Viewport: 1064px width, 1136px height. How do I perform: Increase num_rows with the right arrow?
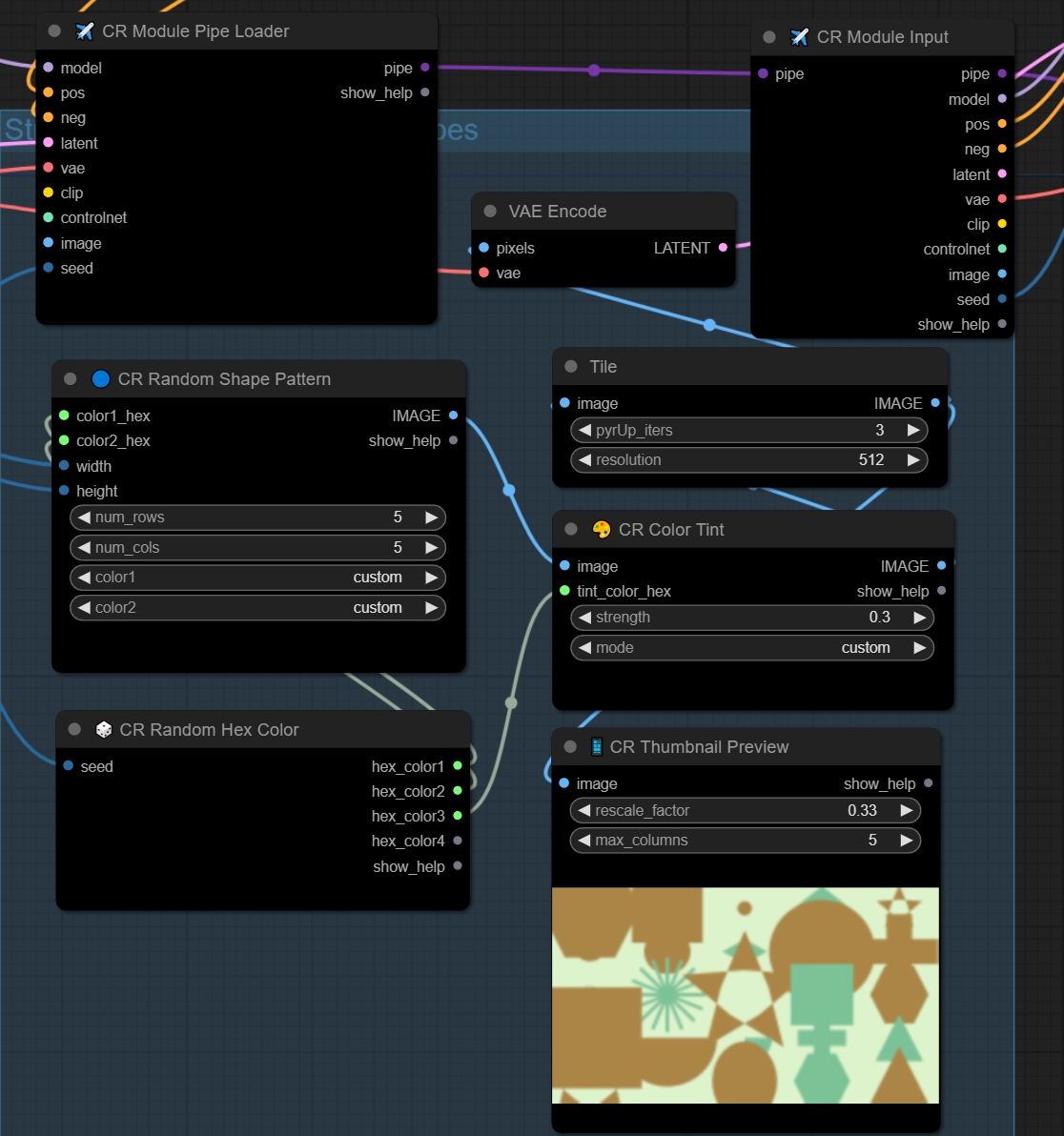431,517
